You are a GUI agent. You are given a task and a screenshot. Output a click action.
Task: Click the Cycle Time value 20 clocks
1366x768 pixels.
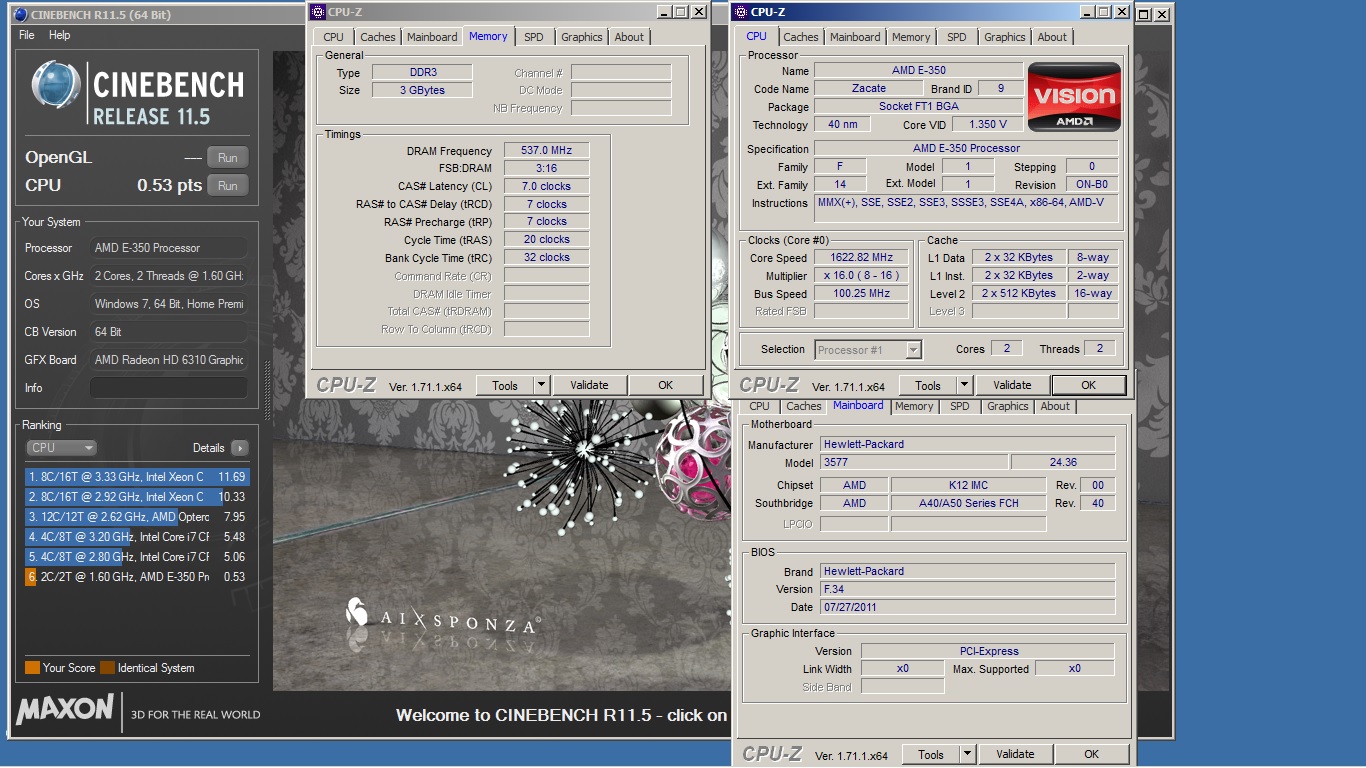tap(546, 240)
